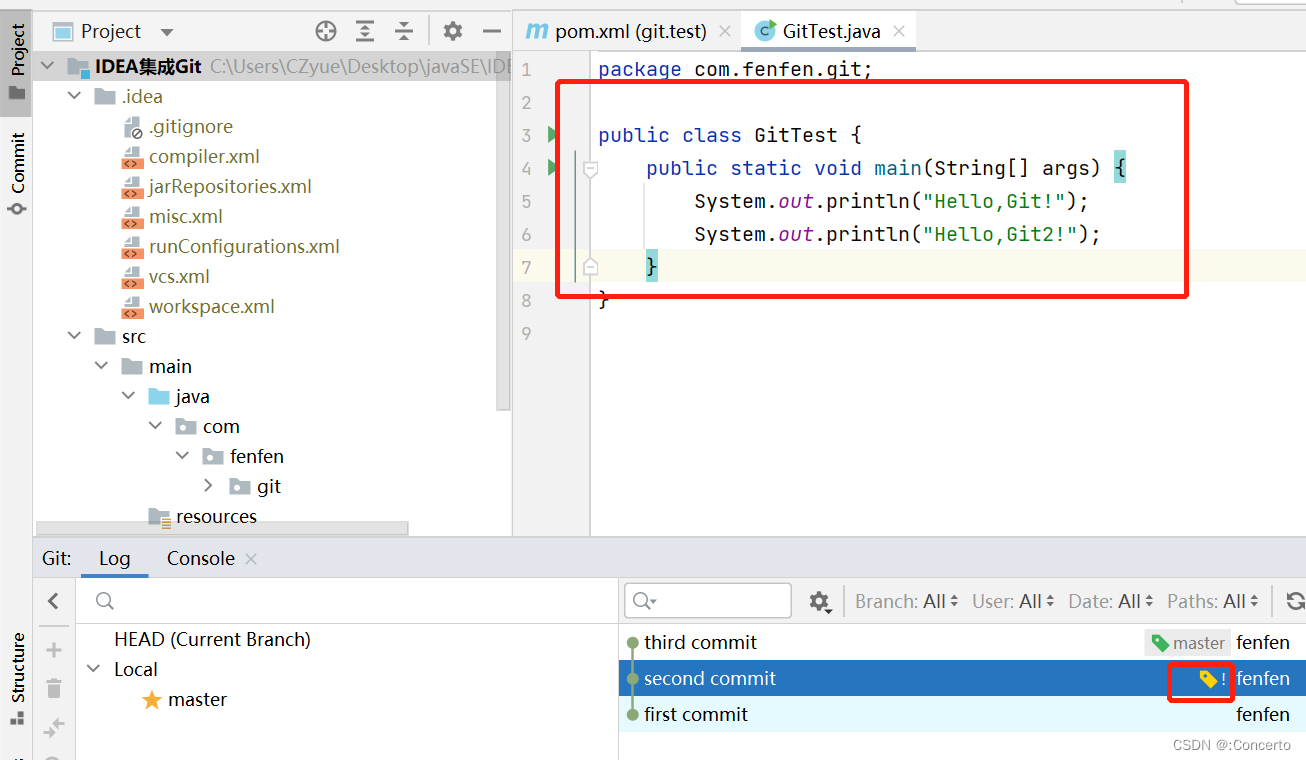Click the refresh icon in Git log toolbar
Screen dimensions: 1306x760
coord(1295,601)
